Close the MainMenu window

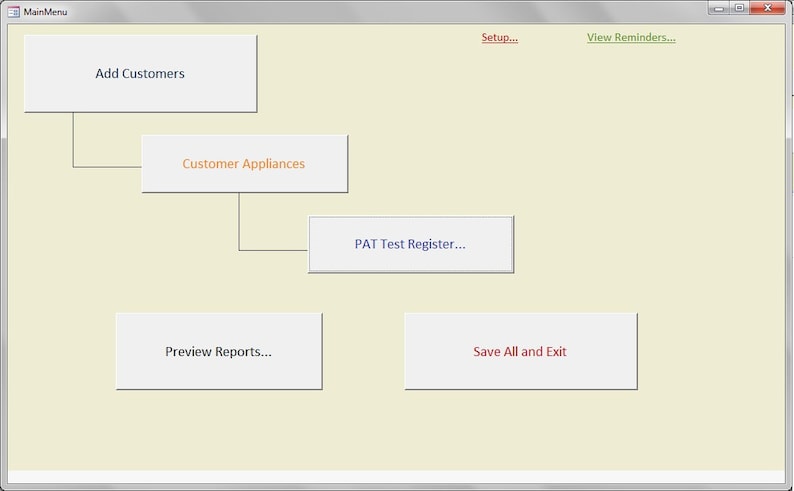(x=768, y=8)
